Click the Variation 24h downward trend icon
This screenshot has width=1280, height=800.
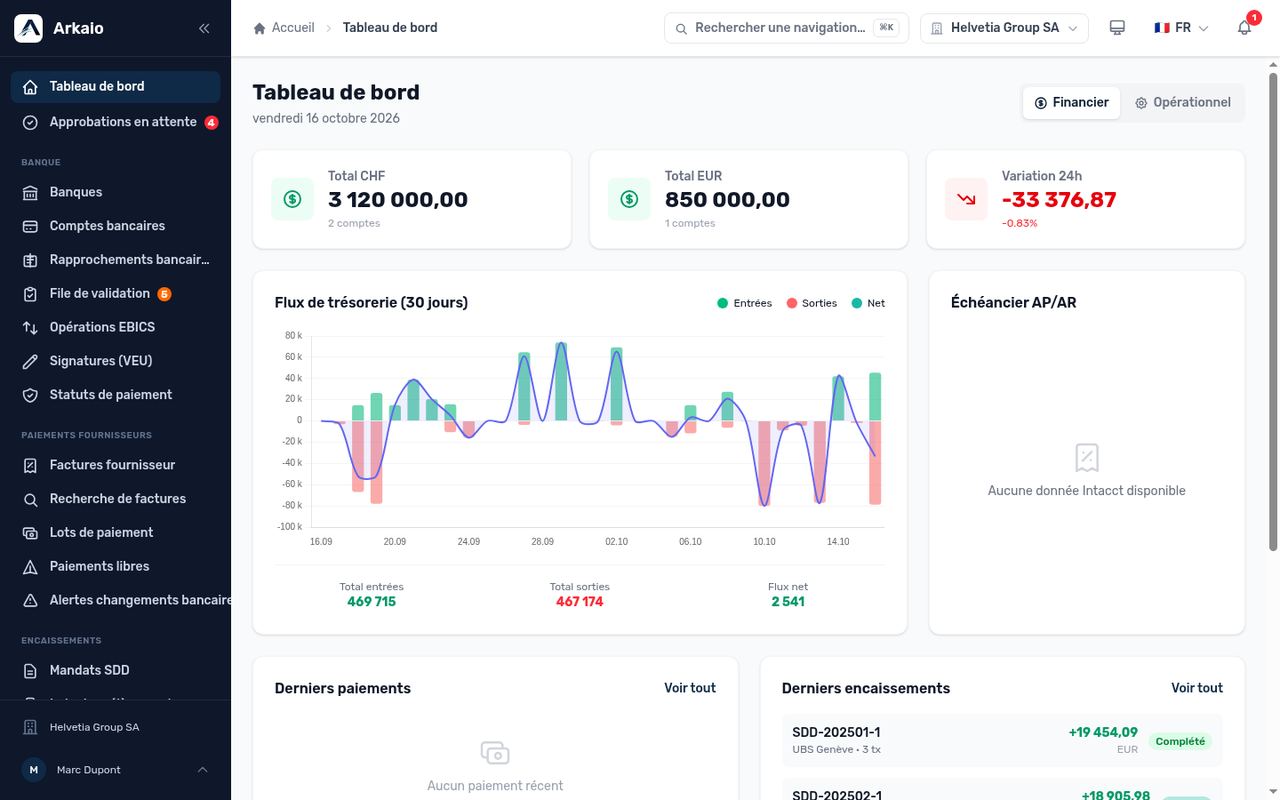pos(966,199)
